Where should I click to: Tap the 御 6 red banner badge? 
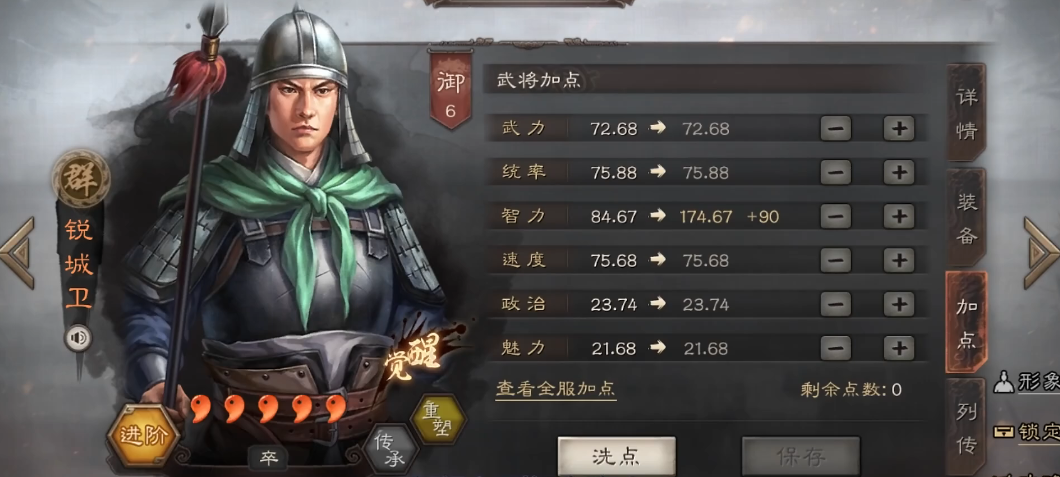point(451,91)
